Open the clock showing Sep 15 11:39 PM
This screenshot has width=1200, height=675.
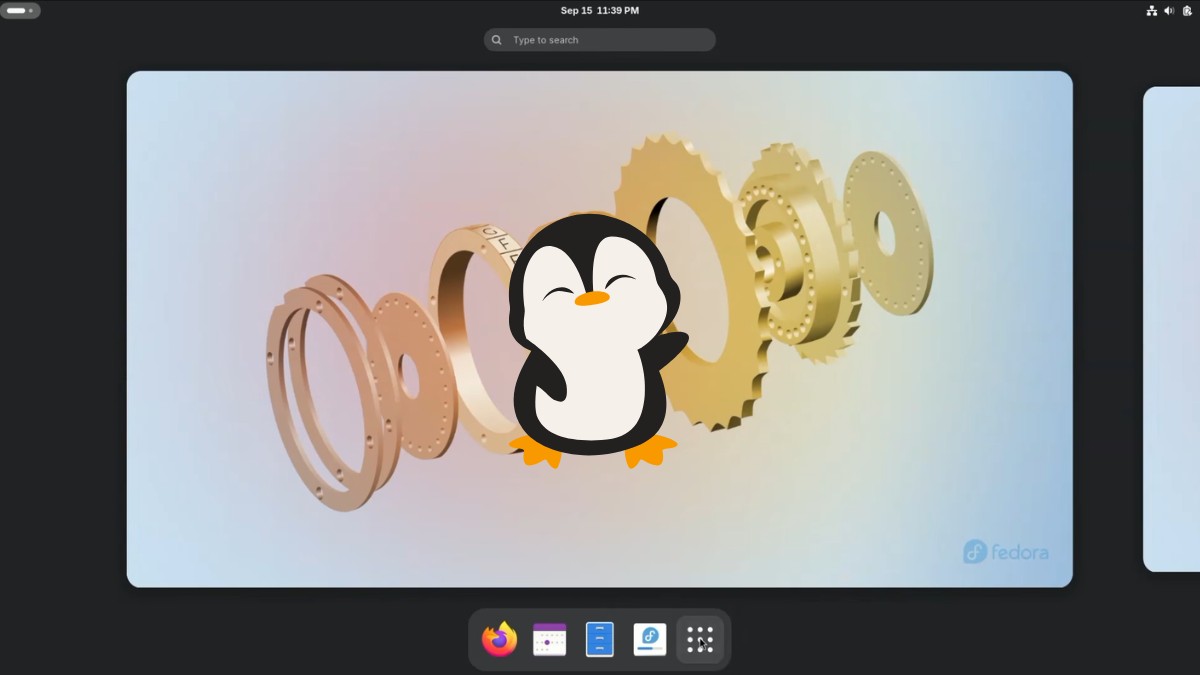click(600, 11)
